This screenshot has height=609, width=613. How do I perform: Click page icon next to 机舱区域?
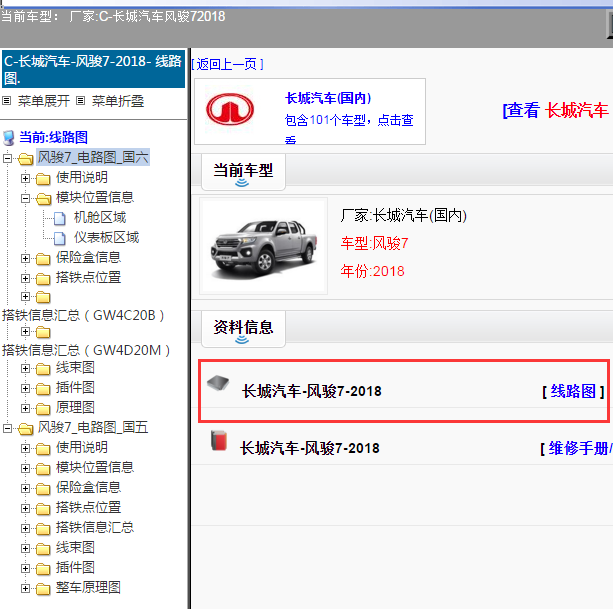pyautogui.click(x=59, y=218)
